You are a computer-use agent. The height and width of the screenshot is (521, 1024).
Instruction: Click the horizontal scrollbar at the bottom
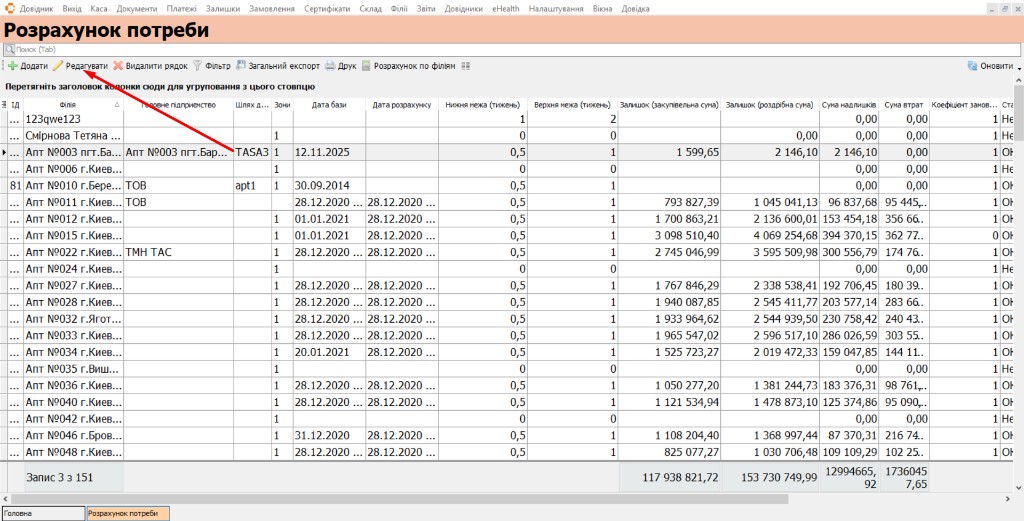pos(398,499)
